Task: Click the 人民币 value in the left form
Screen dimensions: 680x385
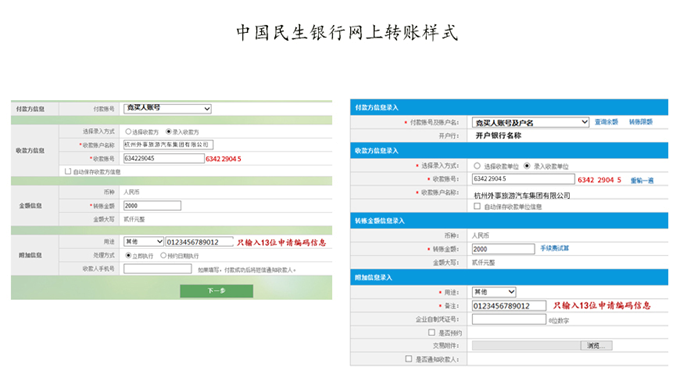Action: tap(131, 192)
